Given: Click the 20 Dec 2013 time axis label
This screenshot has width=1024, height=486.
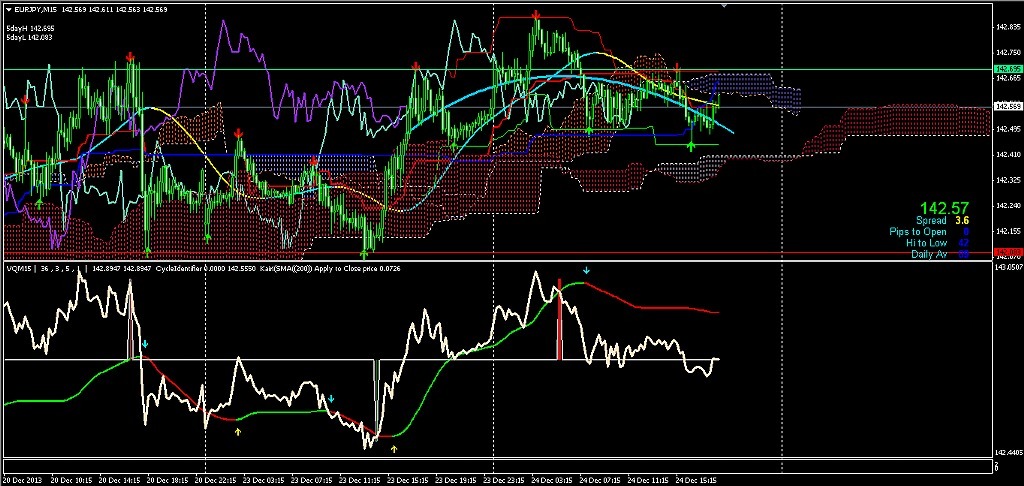Looking at the screenshot, I should coord(22,480).
